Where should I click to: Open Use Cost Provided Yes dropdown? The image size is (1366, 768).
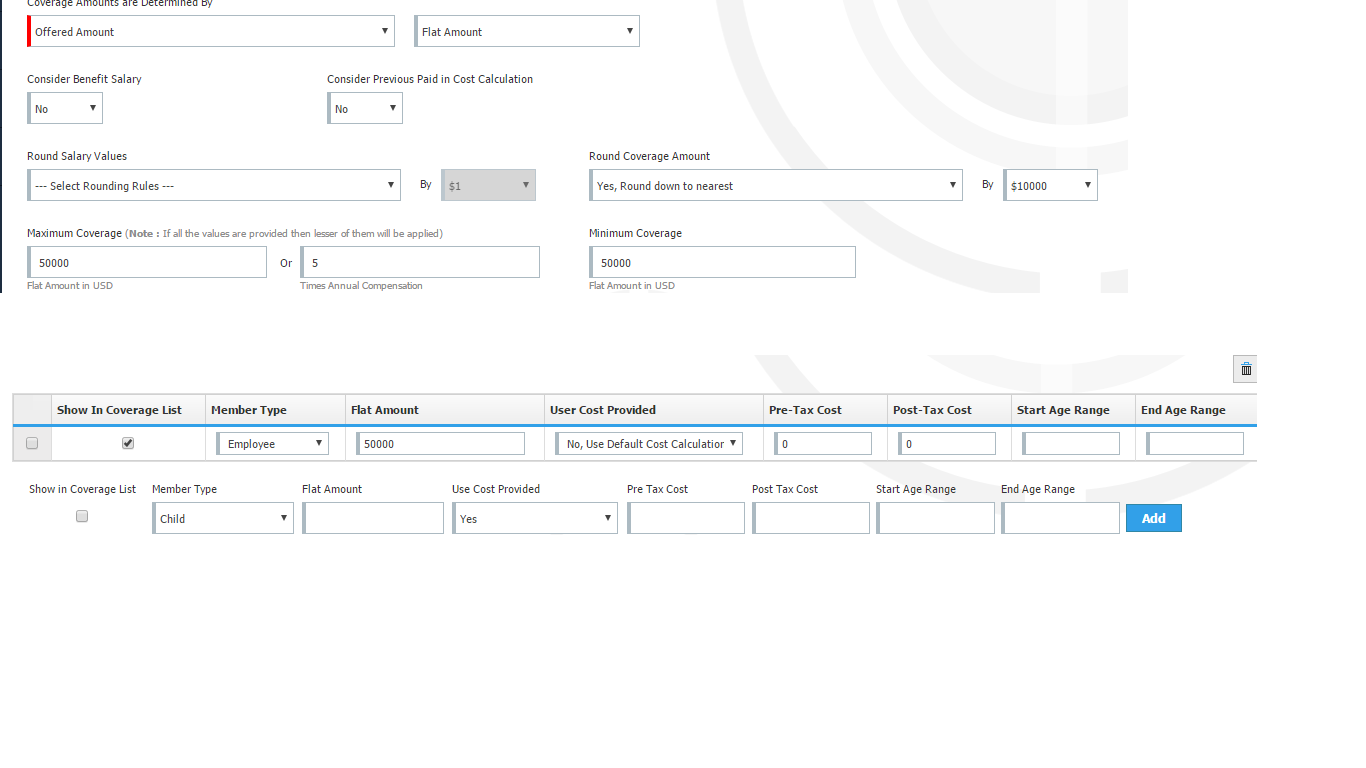coord(535,518)
